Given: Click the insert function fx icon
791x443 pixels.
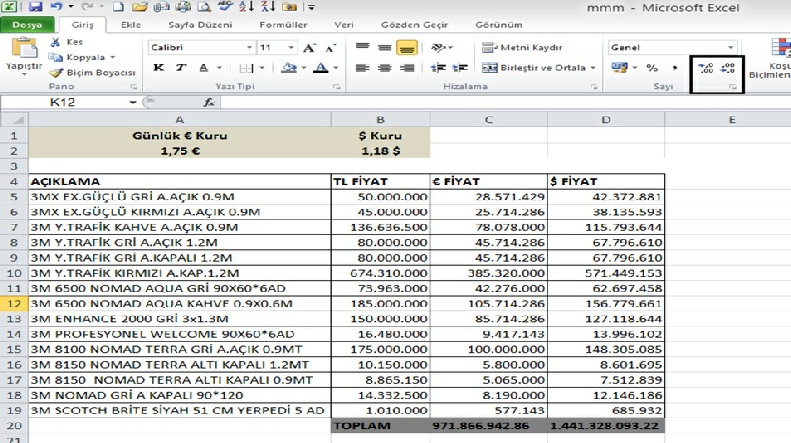Looking at the screenshot, I should click(x=208, y=102).
